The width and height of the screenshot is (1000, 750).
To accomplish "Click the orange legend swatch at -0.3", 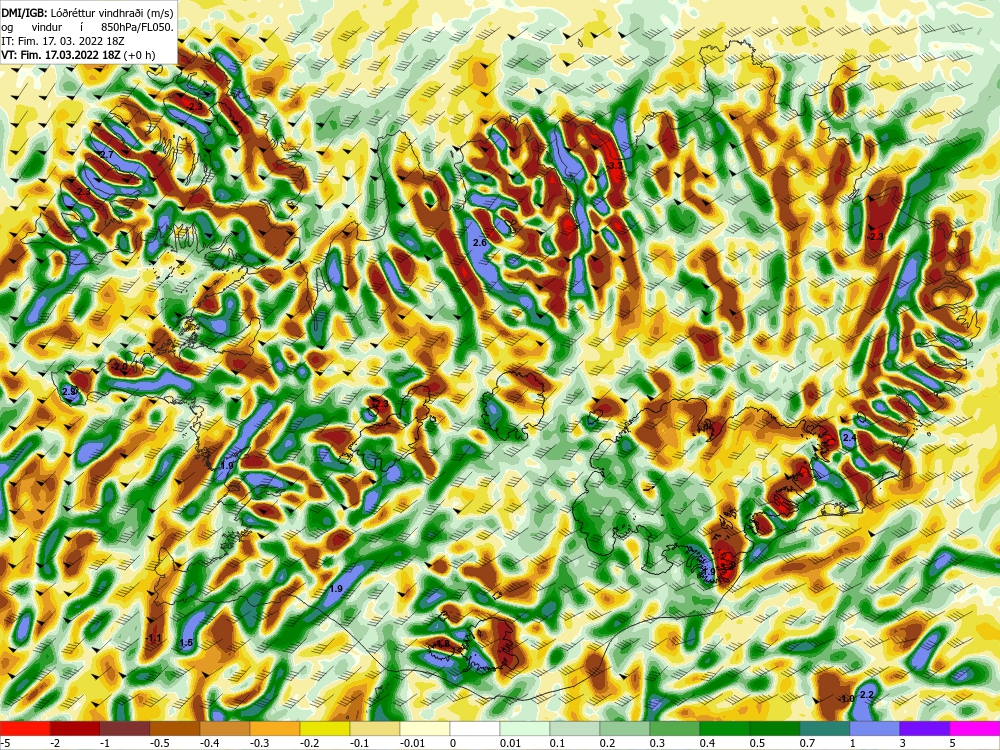I will click(x=275, y=728).
